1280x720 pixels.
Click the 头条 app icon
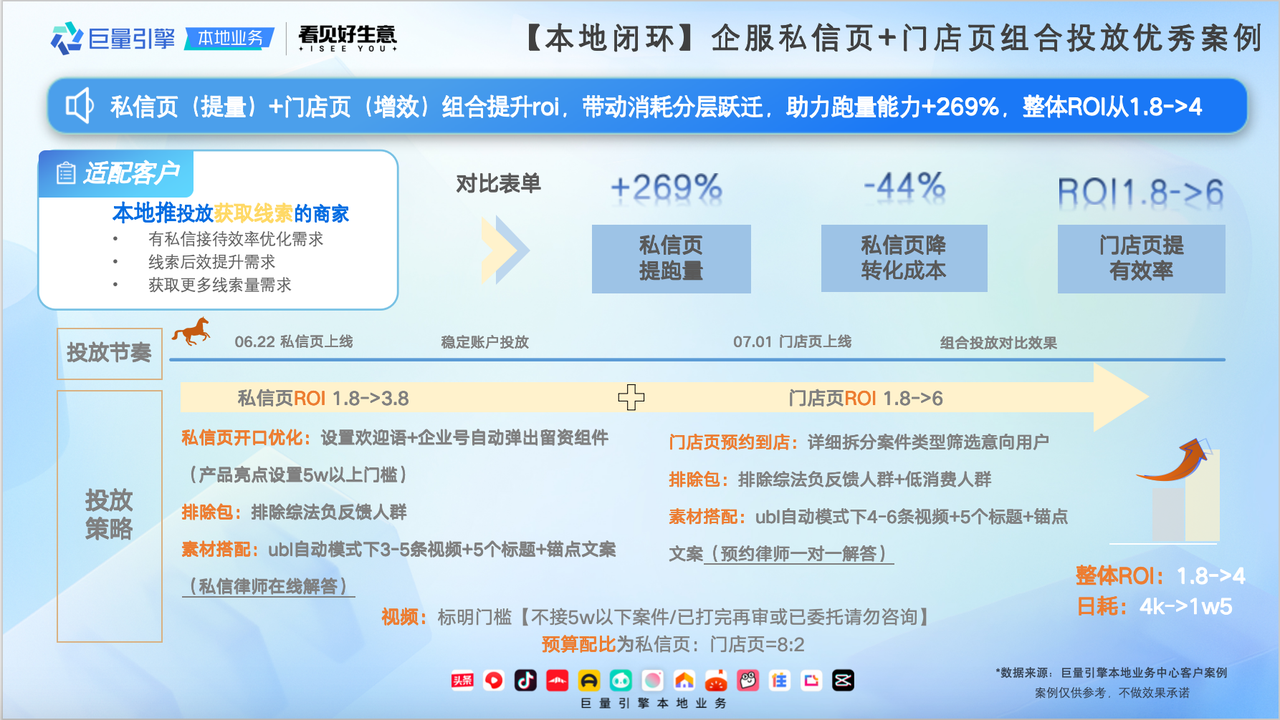(462, 680)
